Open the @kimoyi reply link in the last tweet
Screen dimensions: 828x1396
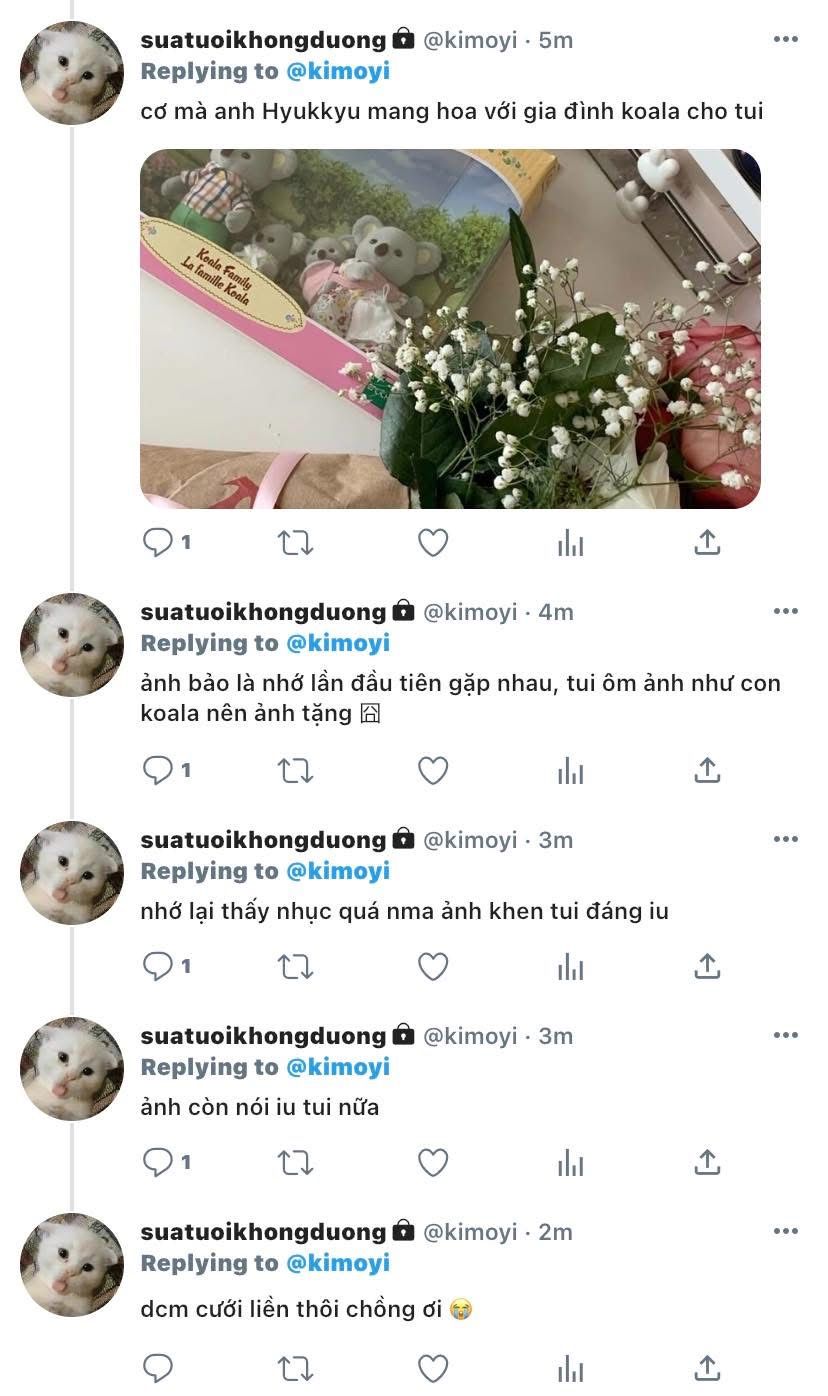338,1263
